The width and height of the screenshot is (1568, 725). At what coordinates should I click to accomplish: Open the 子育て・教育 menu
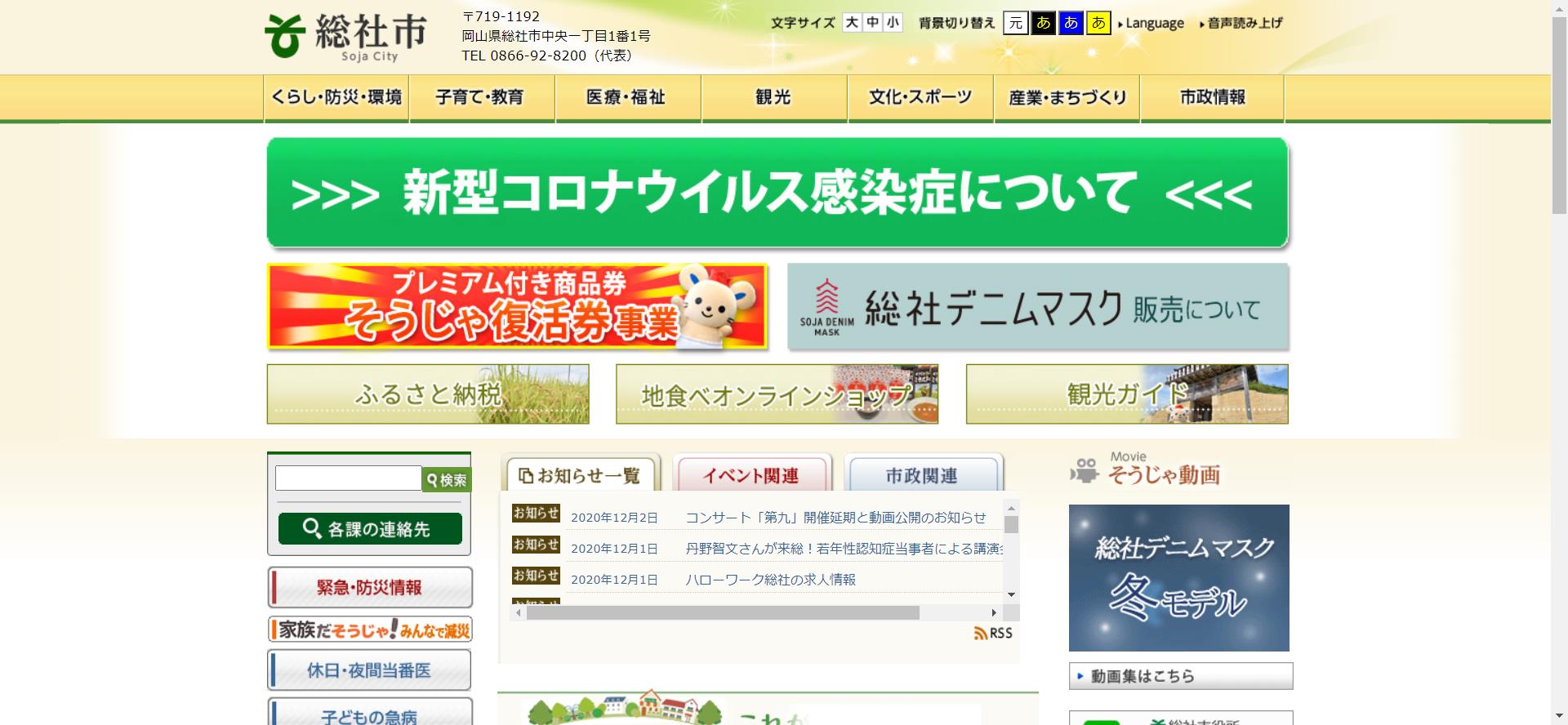(x=482, y=98)
